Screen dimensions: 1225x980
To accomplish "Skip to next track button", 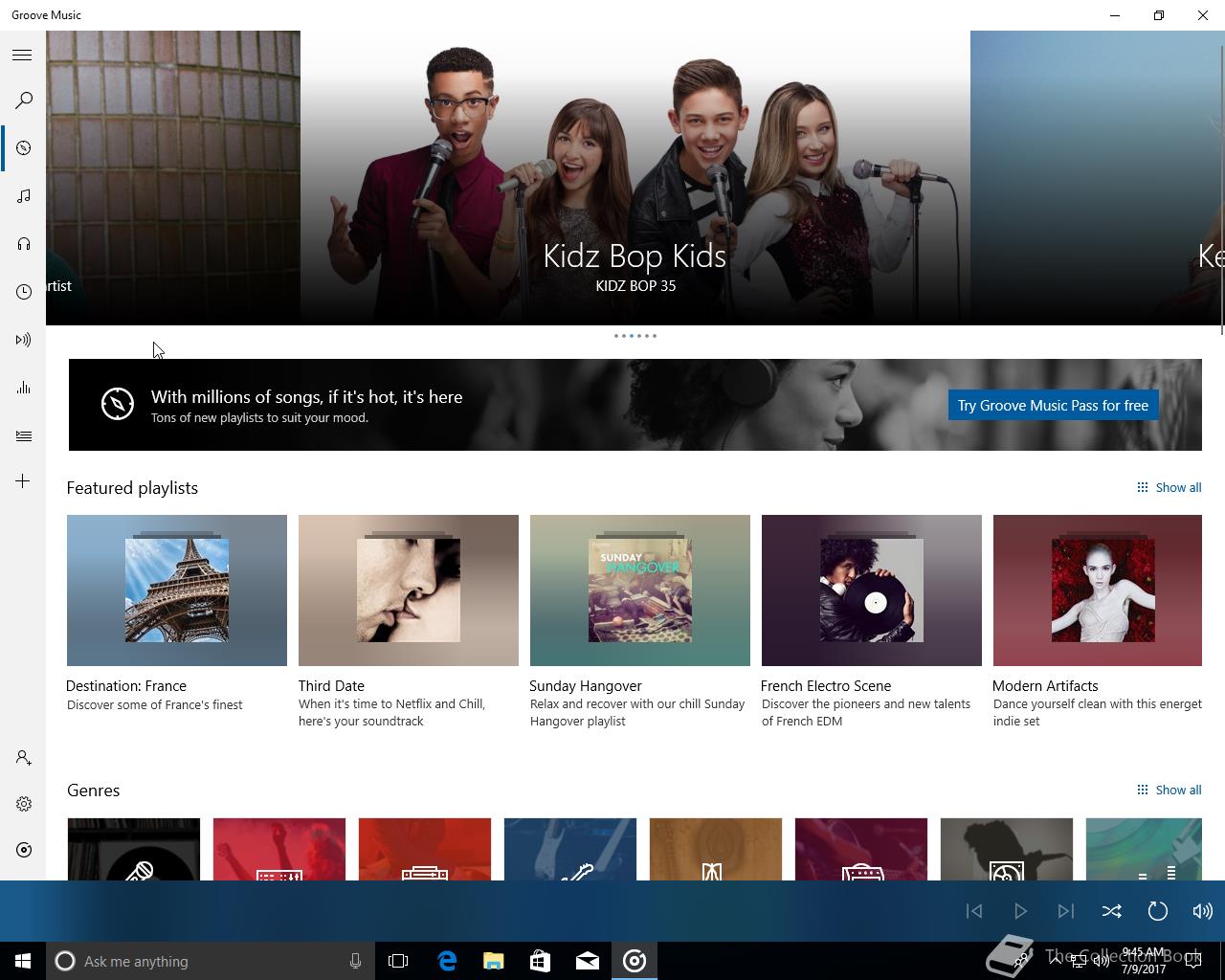I will [1065, 911].
